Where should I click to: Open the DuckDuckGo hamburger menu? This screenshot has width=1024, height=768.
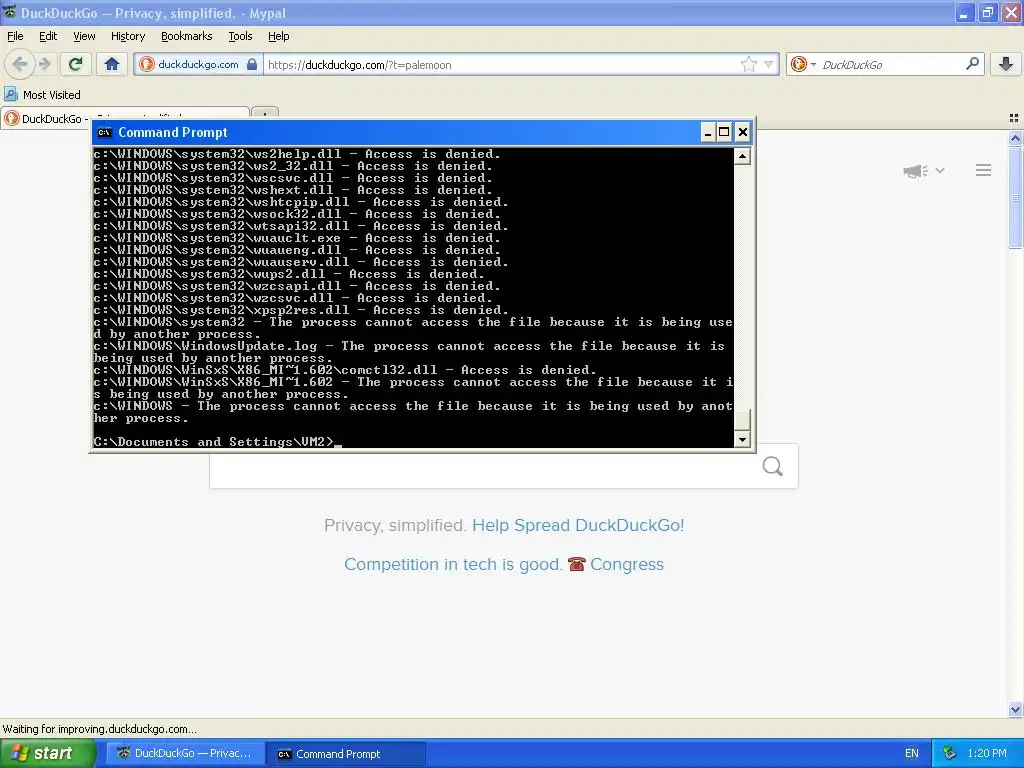[984, 170]
